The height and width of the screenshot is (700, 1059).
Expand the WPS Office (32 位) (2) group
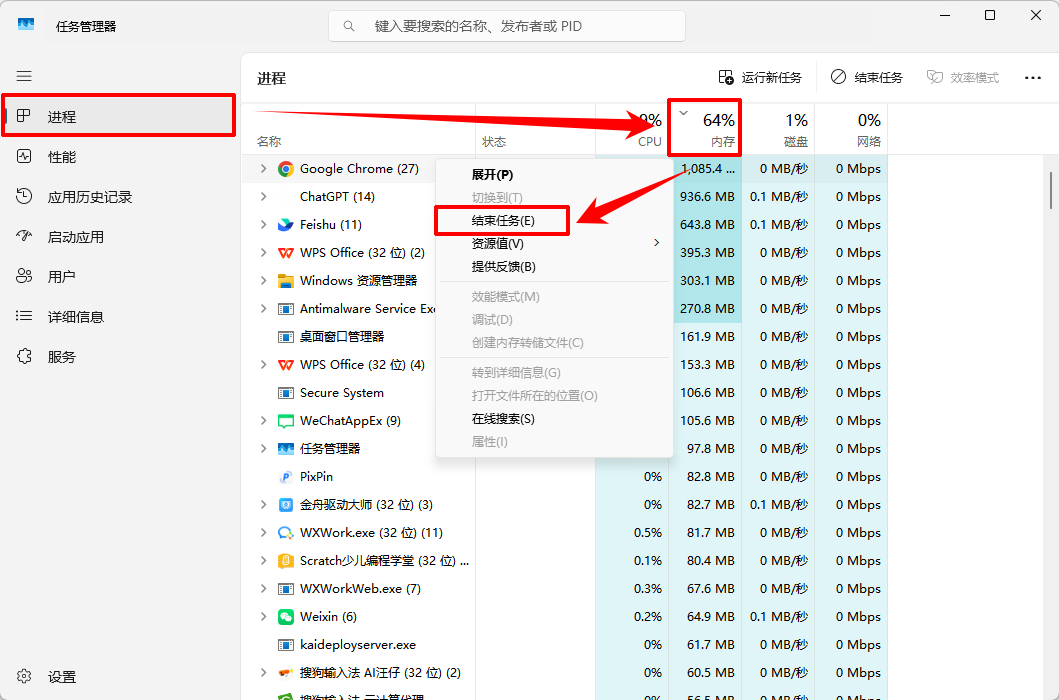263,253
